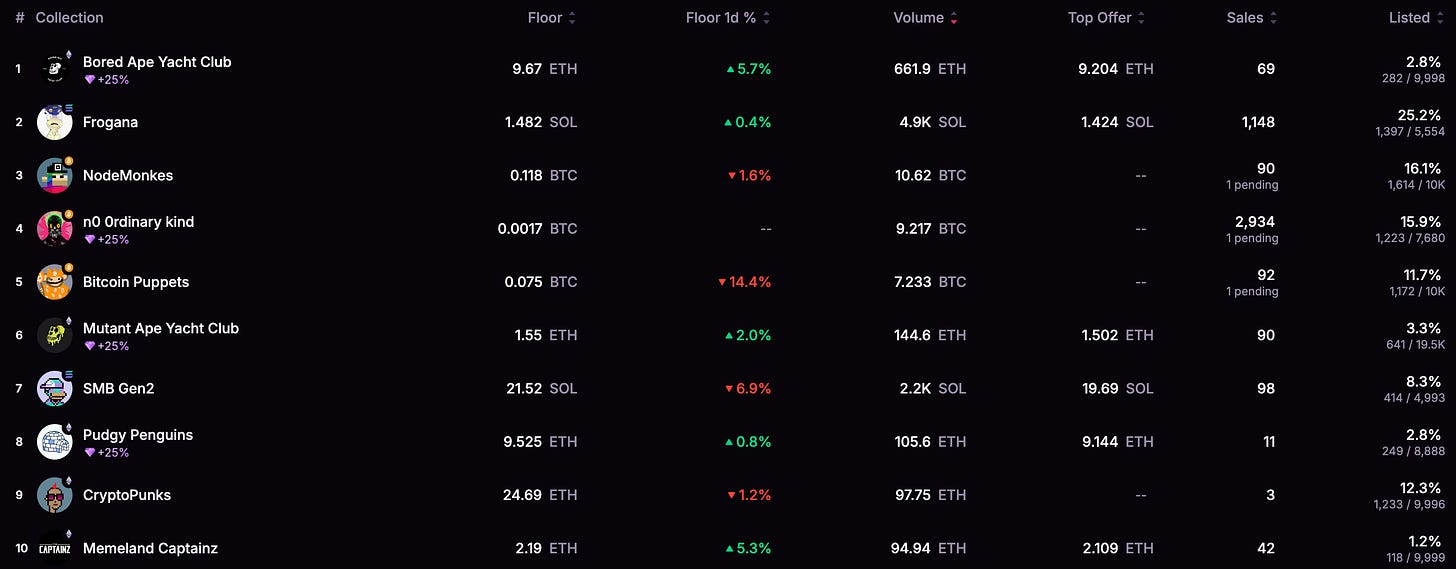Viewport: 1456px width, 569px height.
Task: Sort by Top Offer column header
Action: pos(1106,18)
